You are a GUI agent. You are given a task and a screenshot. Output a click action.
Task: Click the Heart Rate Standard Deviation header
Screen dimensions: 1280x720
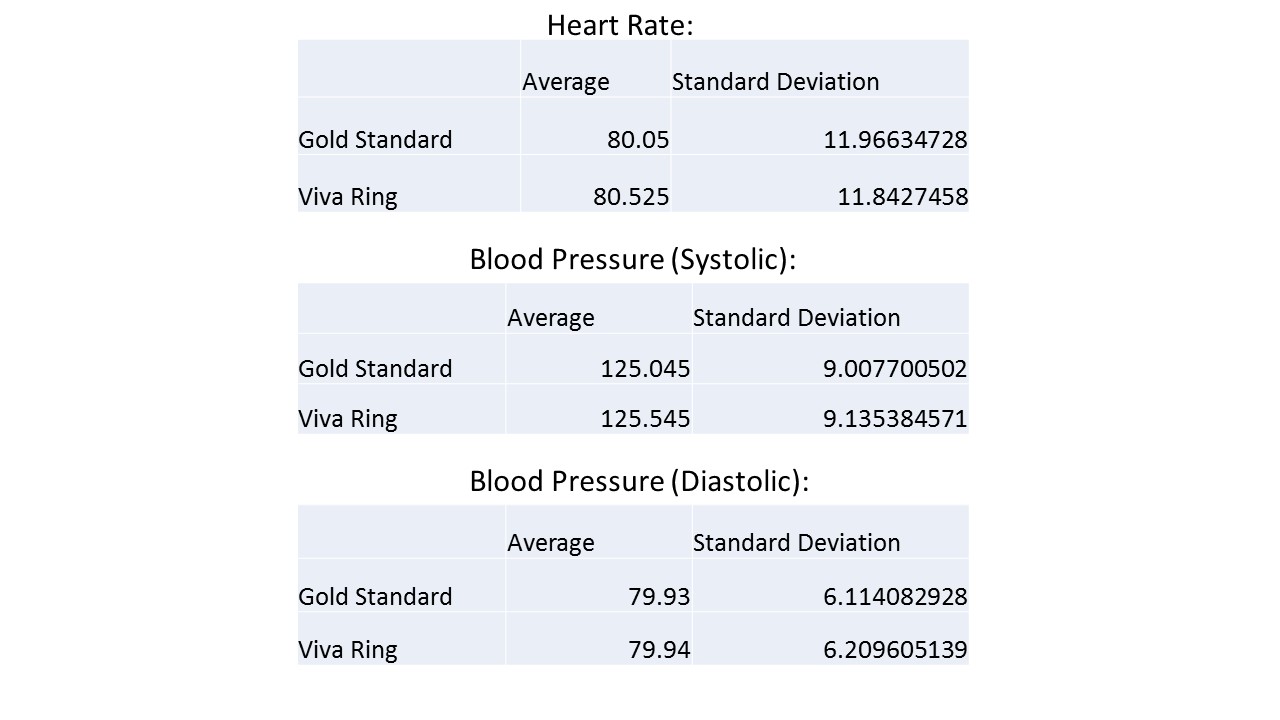[x=775, y=82]
